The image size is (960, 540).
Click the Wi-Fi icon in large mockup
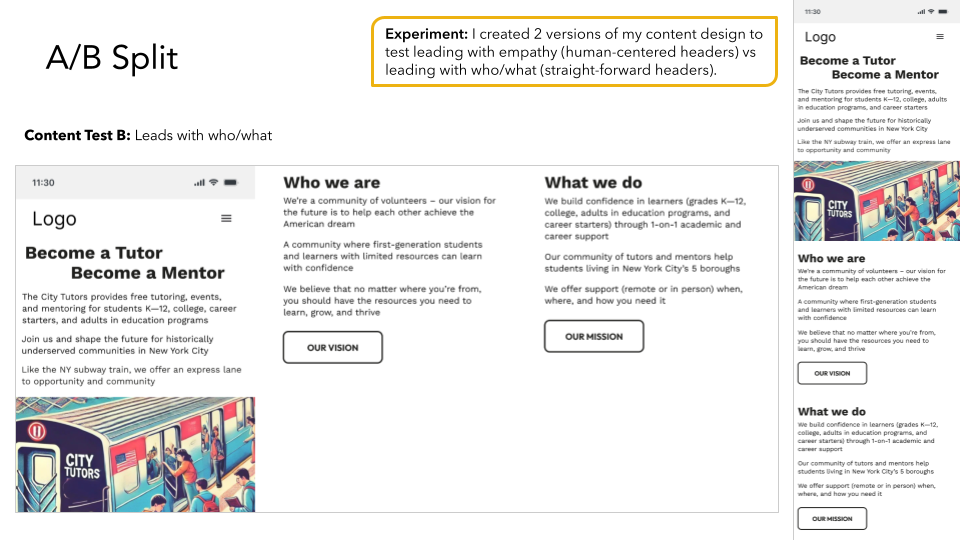point(214,182)
